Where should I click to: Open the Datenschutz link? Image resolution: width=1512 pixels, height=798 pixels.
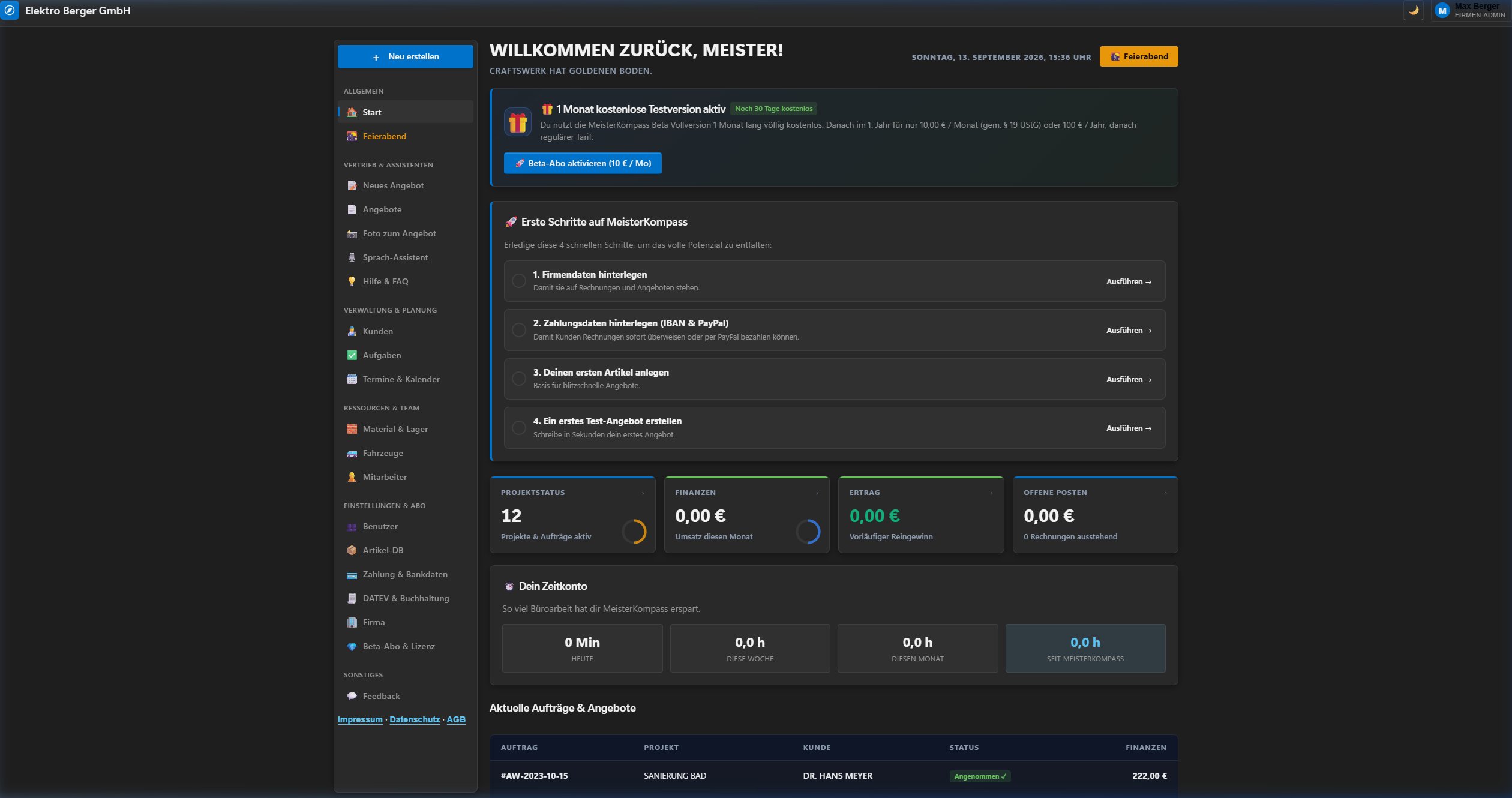[x=415, y=719]
